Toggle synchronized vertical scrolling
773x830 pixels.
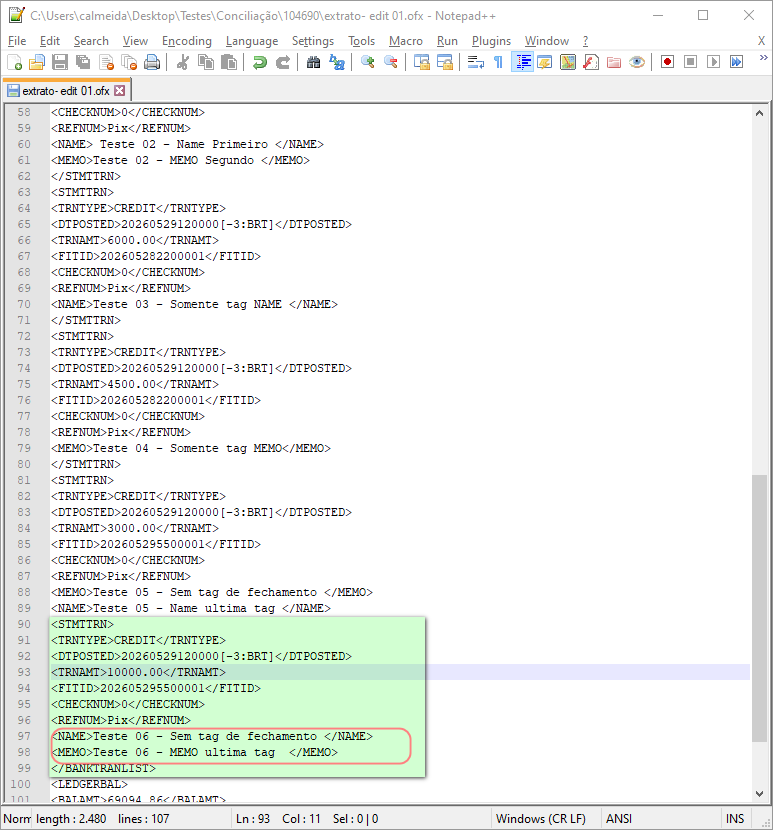point(421,62)
